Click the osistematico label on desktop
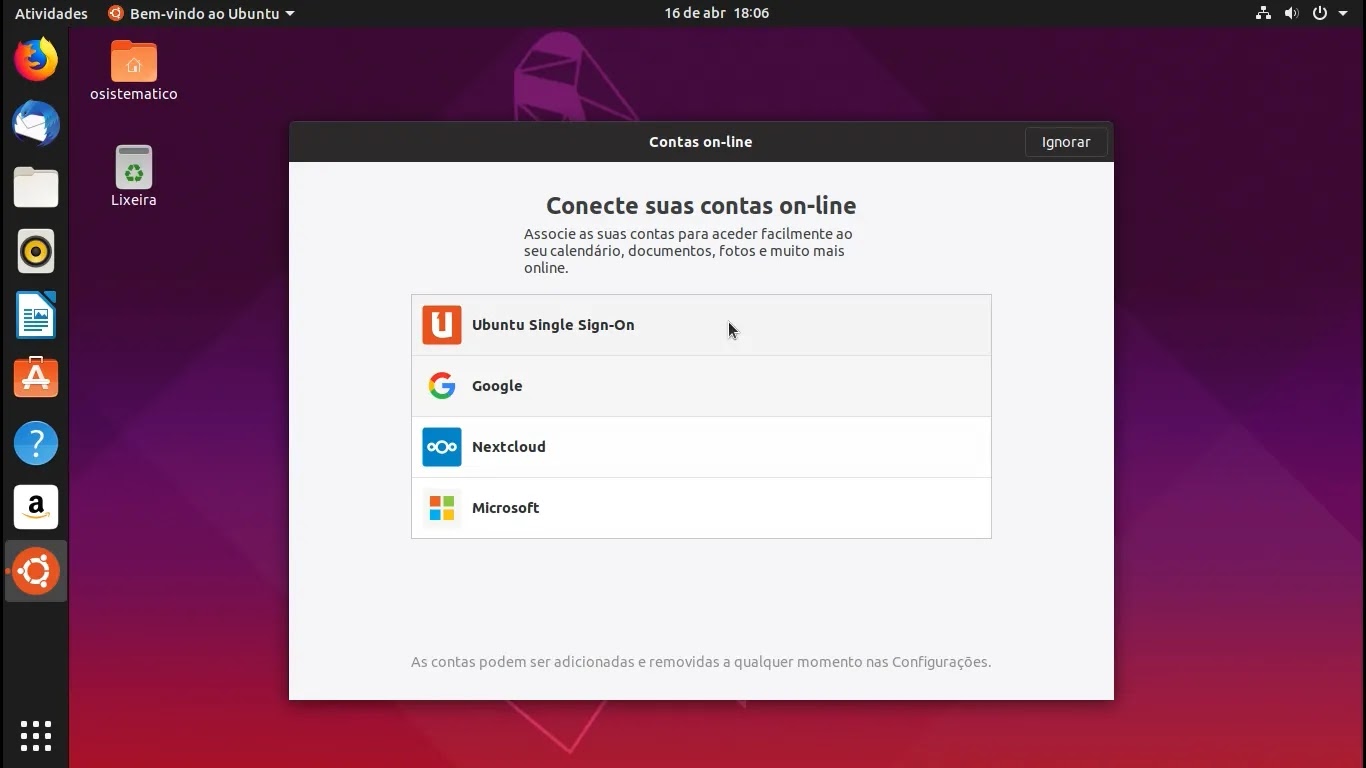This screenshot has height=768, width=1366. pos(134,94)
